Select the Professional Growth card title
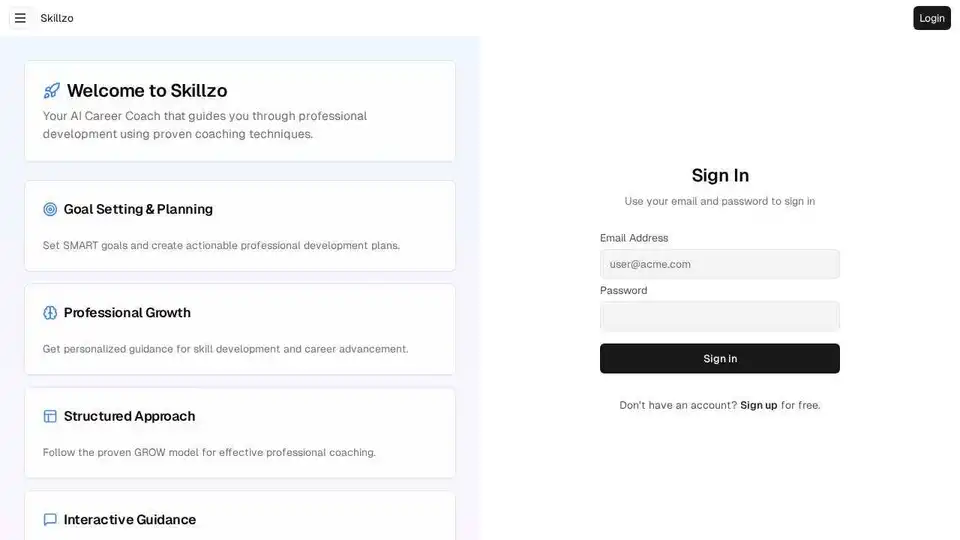The height and width of the screenshot is (540, 960). pos(127,313)
